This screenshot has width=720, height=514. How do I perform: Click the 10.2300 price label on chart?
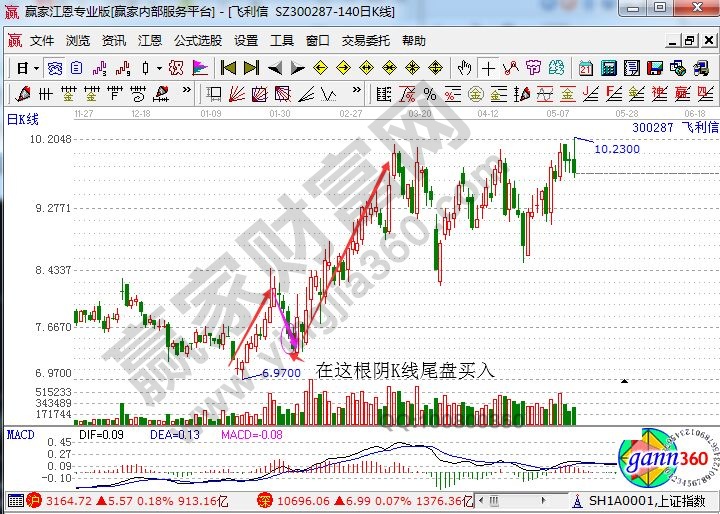[x=616, y=149]
